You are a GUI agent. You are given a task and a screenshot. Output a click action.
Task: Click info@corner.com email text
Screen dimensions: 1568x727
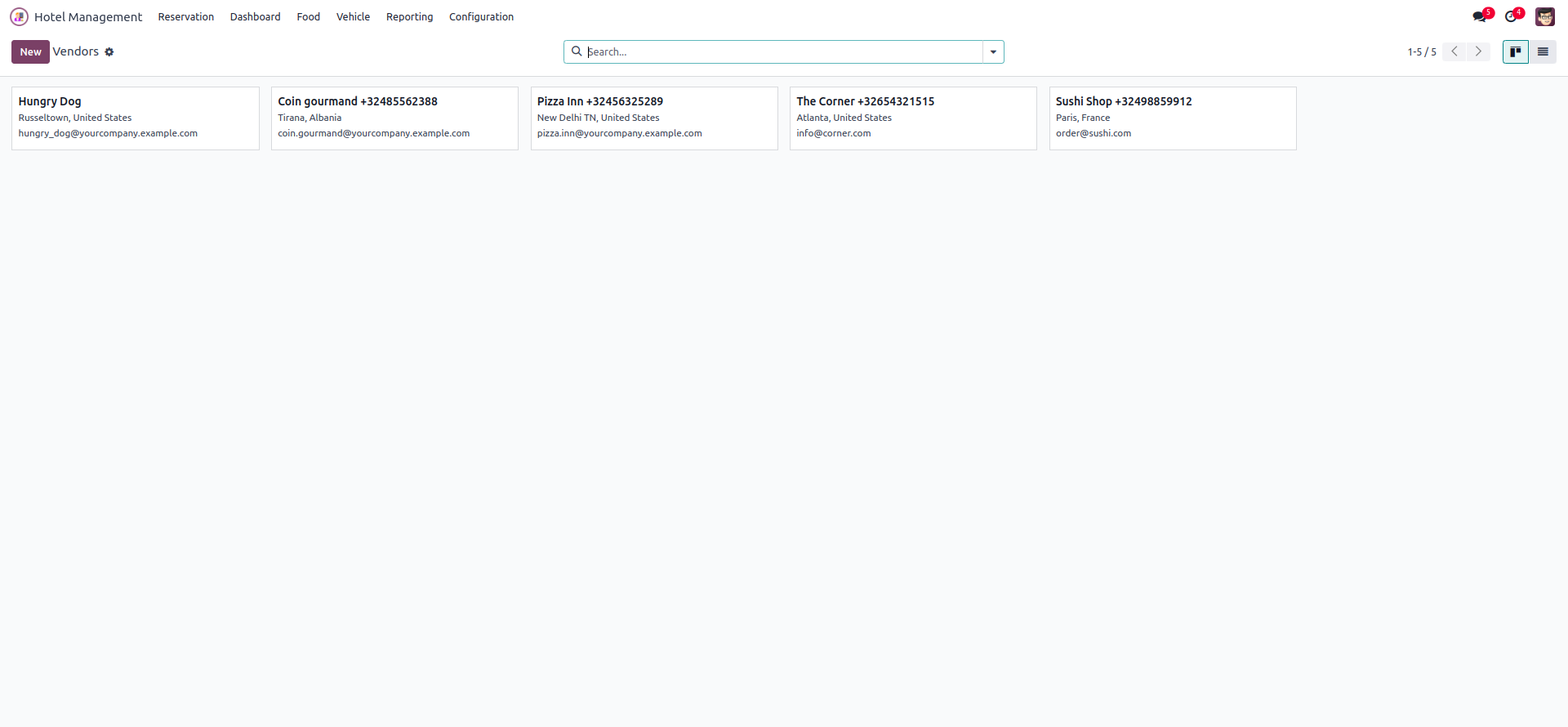(834, 133)
